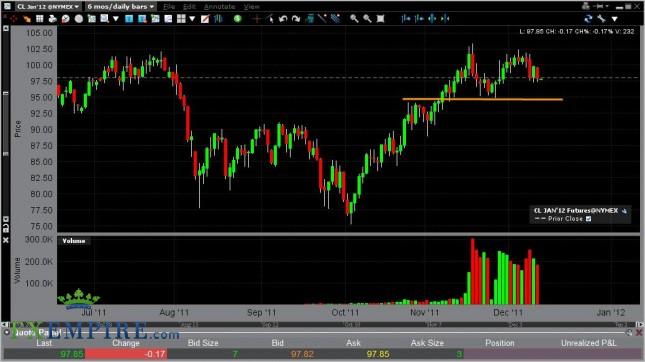
Task: Click the teal trash remove icon
Action: tap(310, 19)
